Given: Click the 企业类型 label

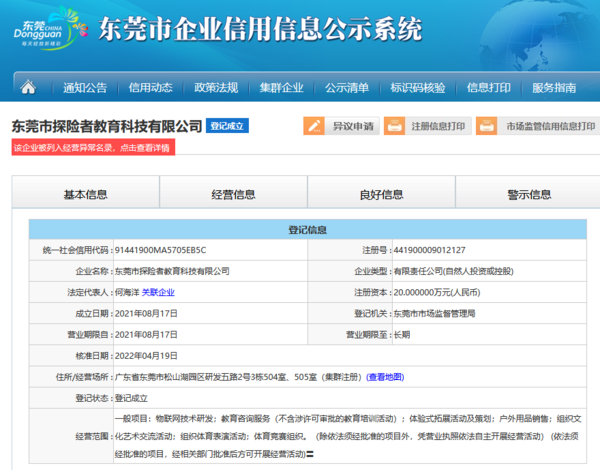Looking at the screenshot, I should 373,271.
